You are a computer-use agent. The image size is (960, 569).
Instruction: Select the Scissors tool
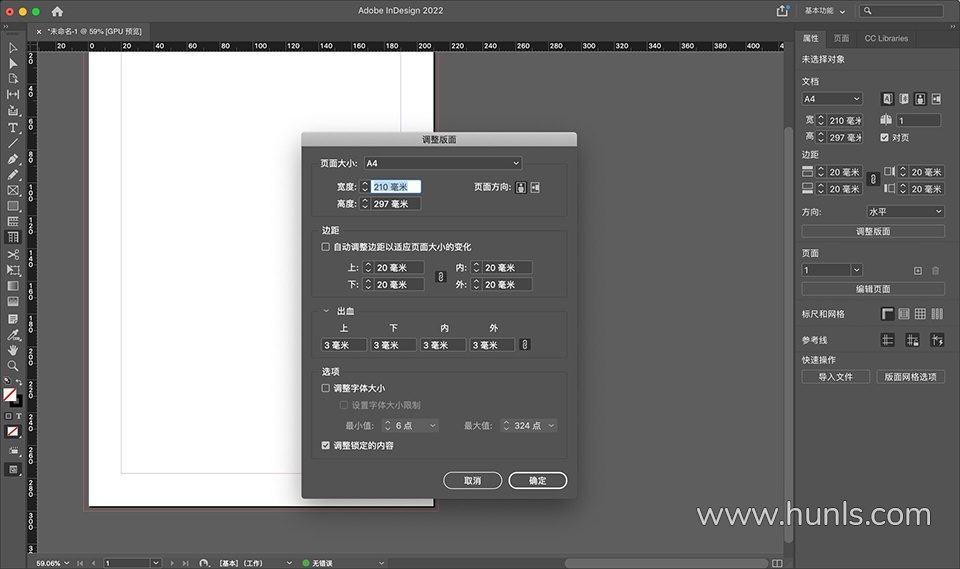click(x=13, y=254)
